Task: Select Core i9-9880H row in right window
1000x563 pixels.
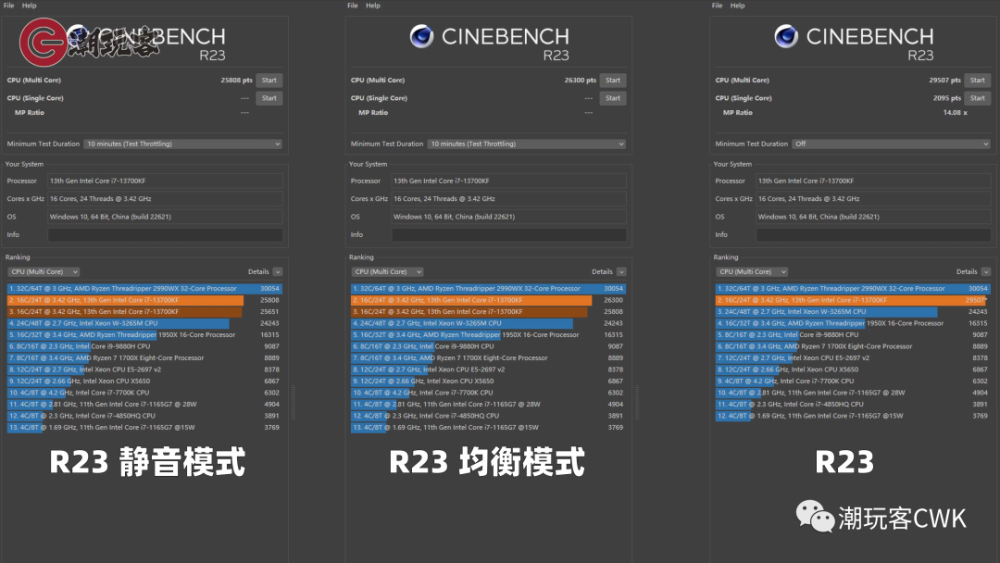Action: pyautogui.click(x=853, y=335)
